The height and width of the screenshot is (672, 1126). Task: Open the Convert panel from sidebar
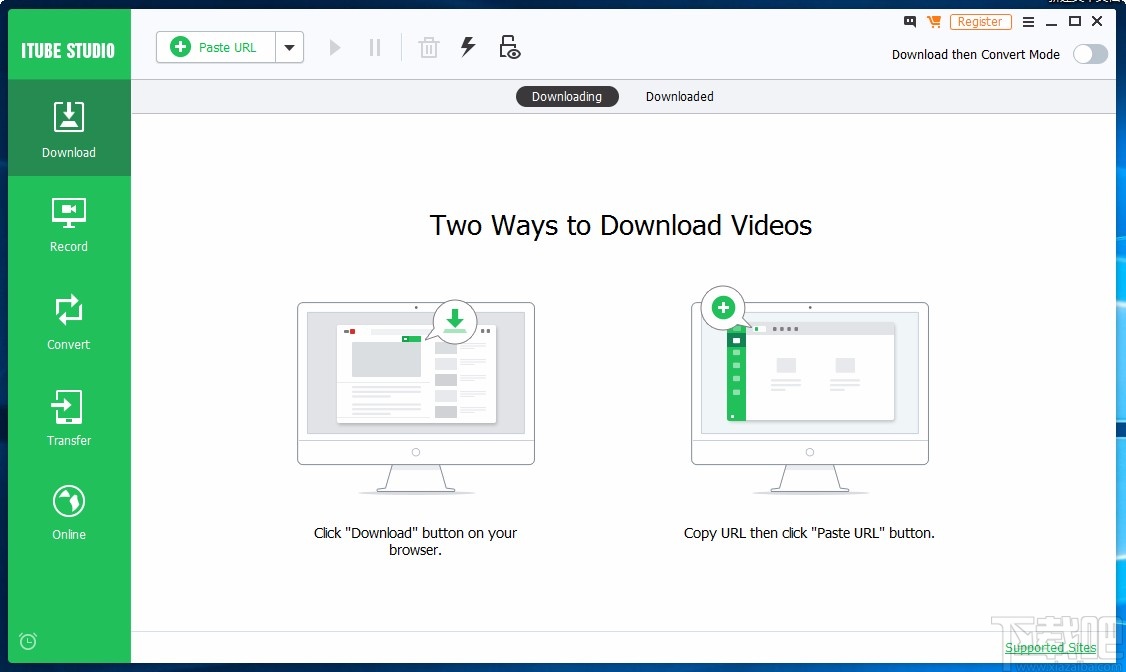click(x=68, y=321)
